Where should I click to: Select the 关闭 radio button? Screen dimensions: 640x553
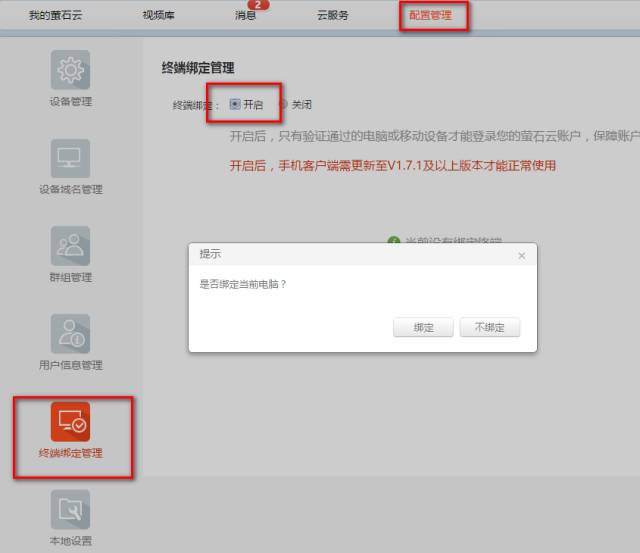(283, 104)
